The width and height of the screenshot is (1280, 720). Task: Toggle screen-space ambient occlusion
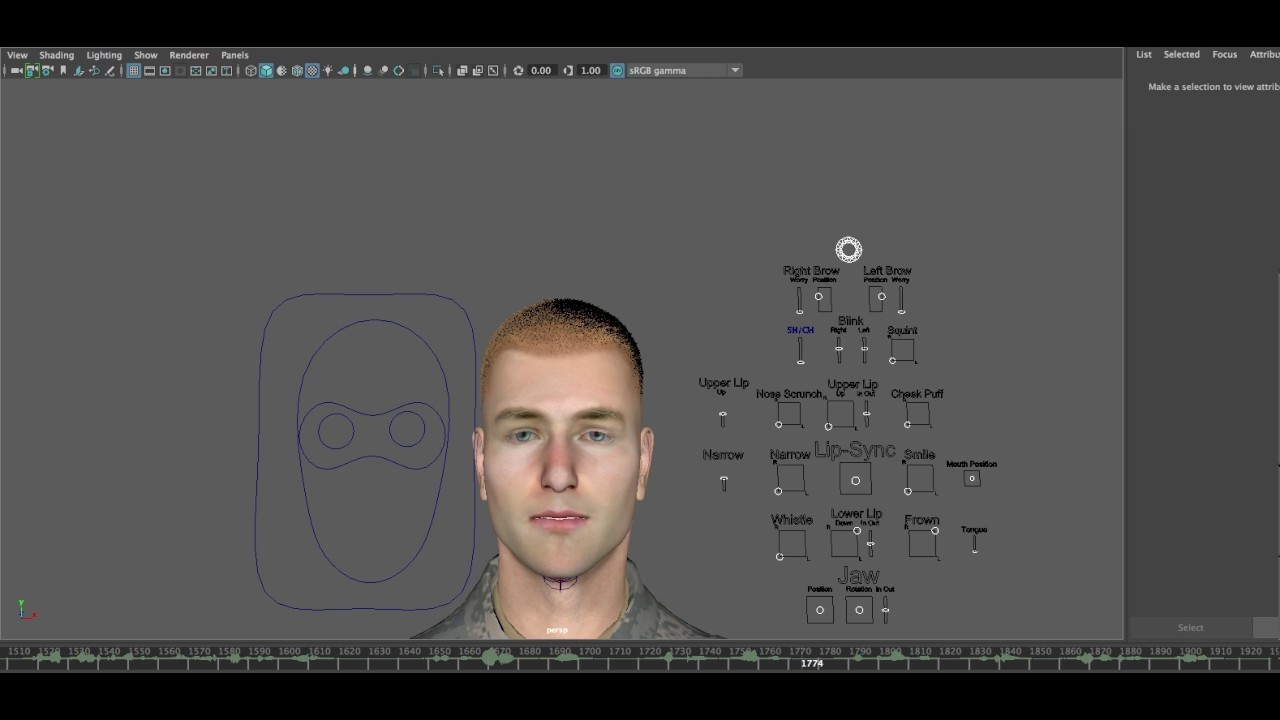[367, 70]
